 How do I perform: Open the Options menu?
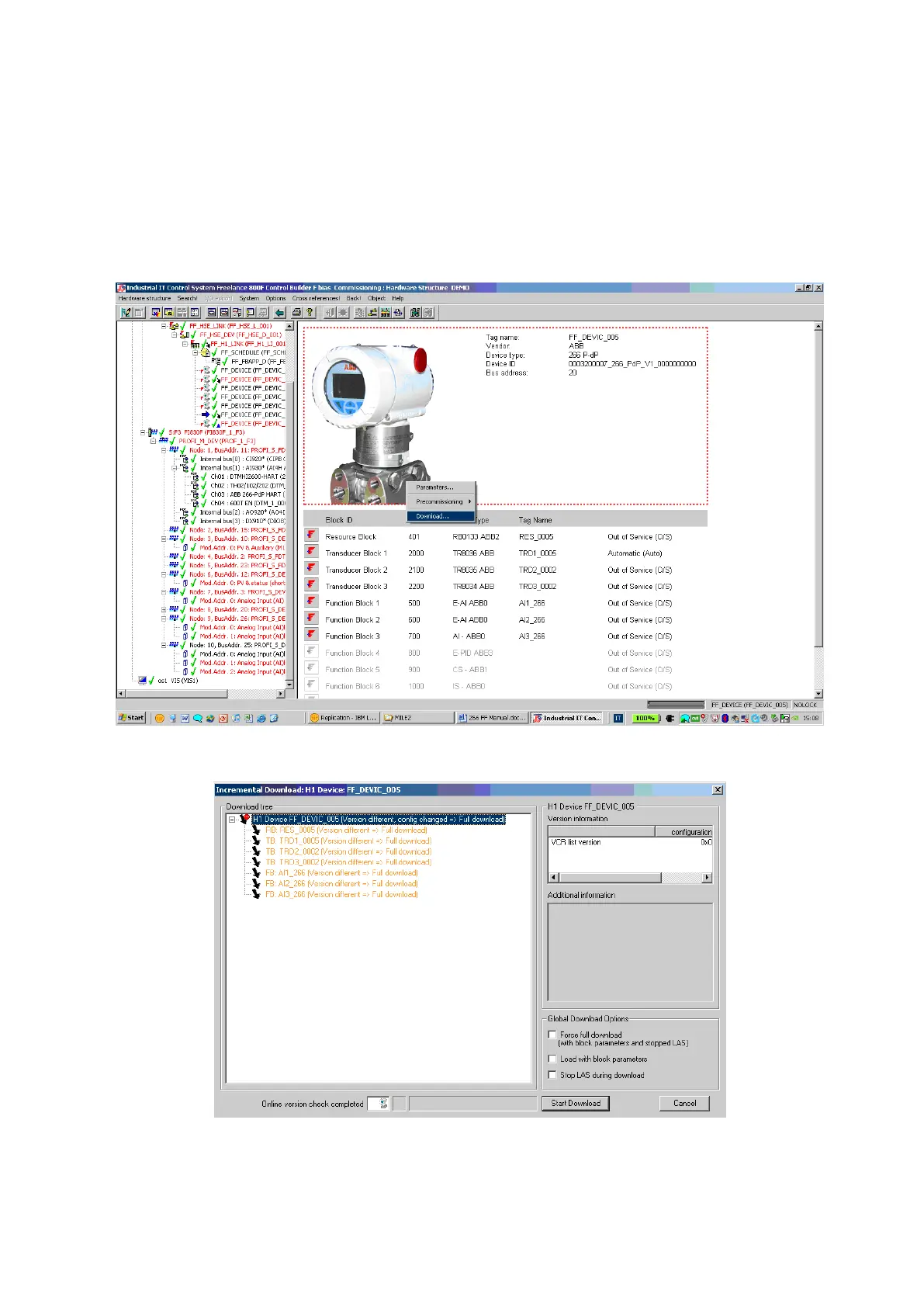pos(275,298)
